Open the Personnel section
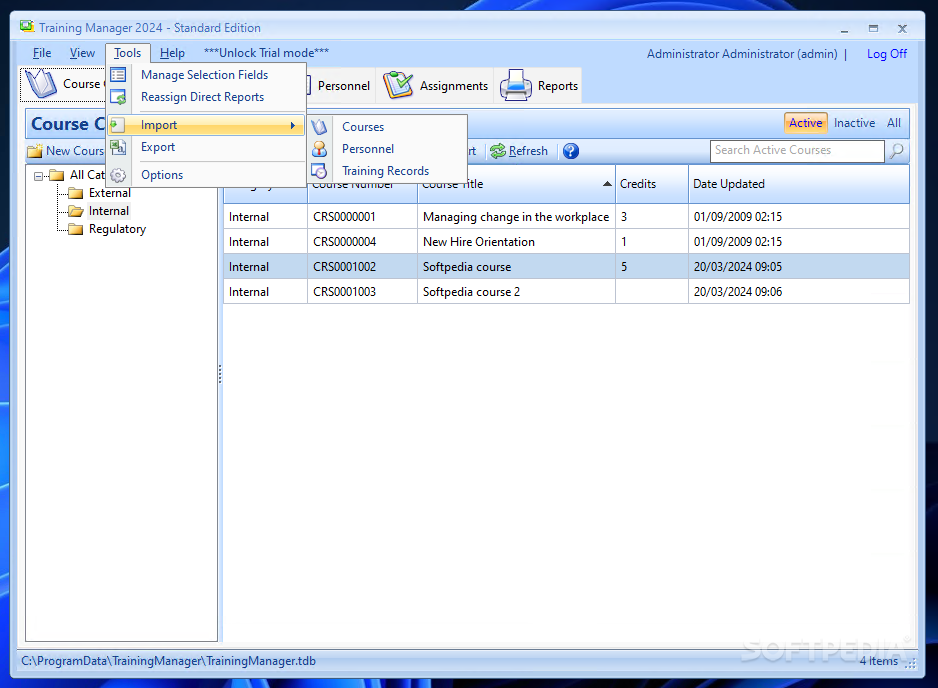The width and height of the screenshot is (938, 688). (344, 86)
